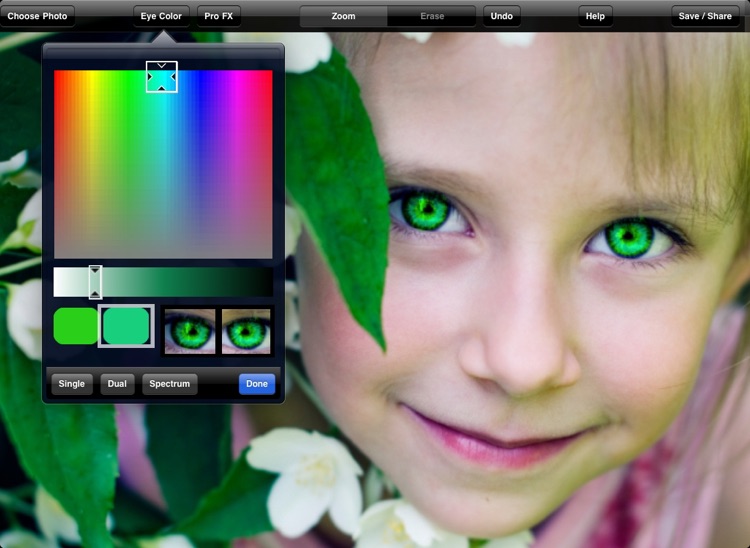
Task: Click the hue picker crosshair handle
Action: pos(162,77)
